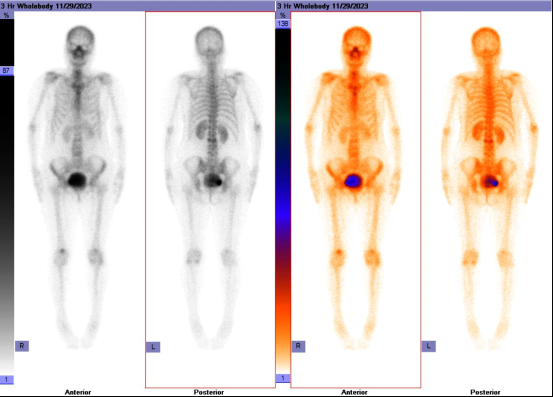Select grayscale lower threshold value 1

(x=6, y=380)
